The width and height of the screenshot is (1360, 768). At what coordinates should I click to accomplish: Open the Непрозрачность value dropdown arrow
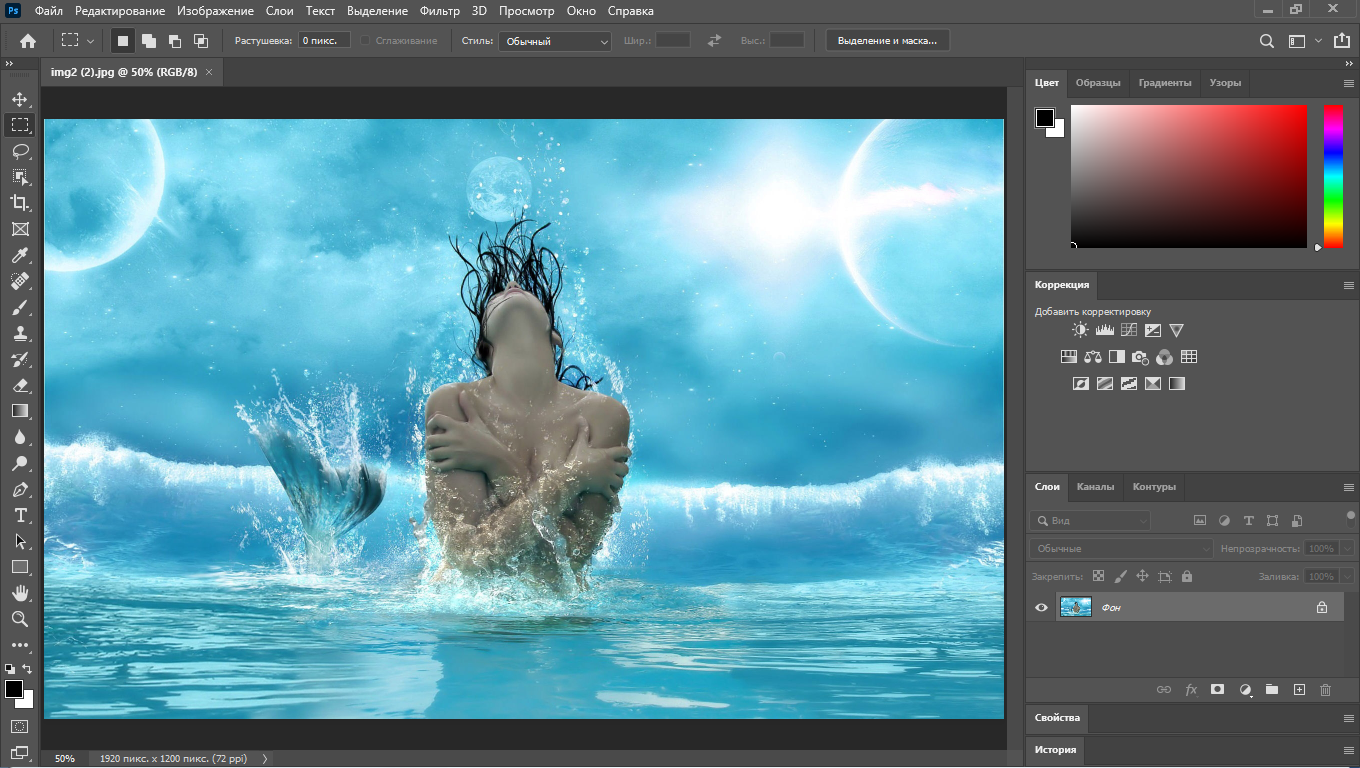point(1347,548)
